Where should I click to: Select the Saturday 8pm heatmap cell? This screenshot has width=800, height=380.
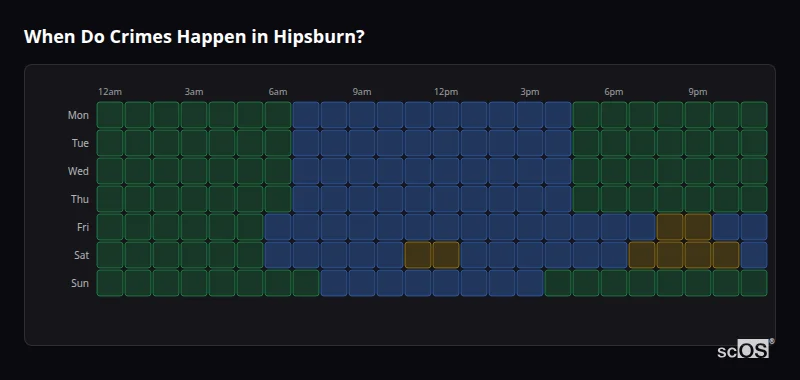pyautogui.click(x=670, y=255)
